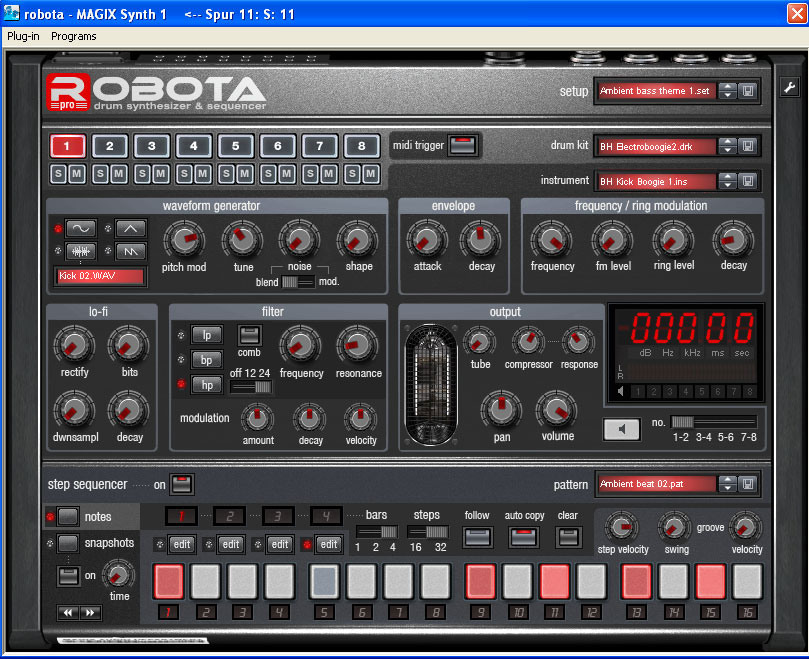This screenshot has height=659, width=809.
Task: Select drum instrument slot 5
Action: (235, 146)
